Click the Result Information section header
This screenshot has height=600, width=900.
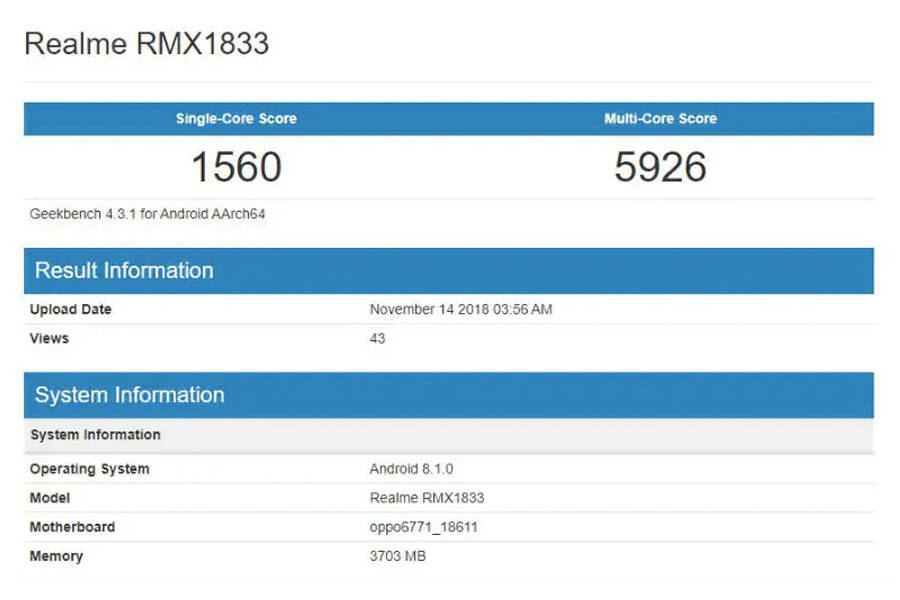click(123, 270)
